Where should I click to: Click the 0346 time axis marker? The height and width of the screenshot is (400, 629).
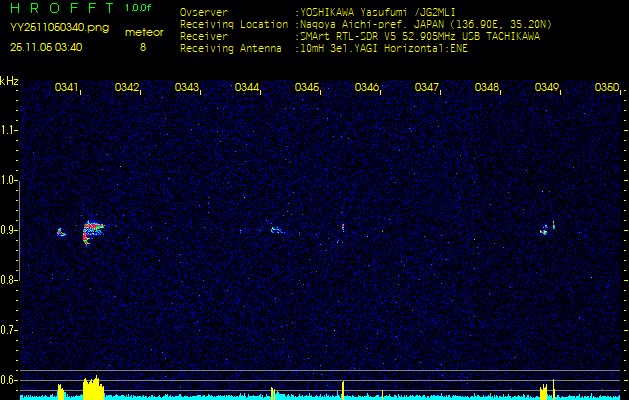[x=367, y=87]
